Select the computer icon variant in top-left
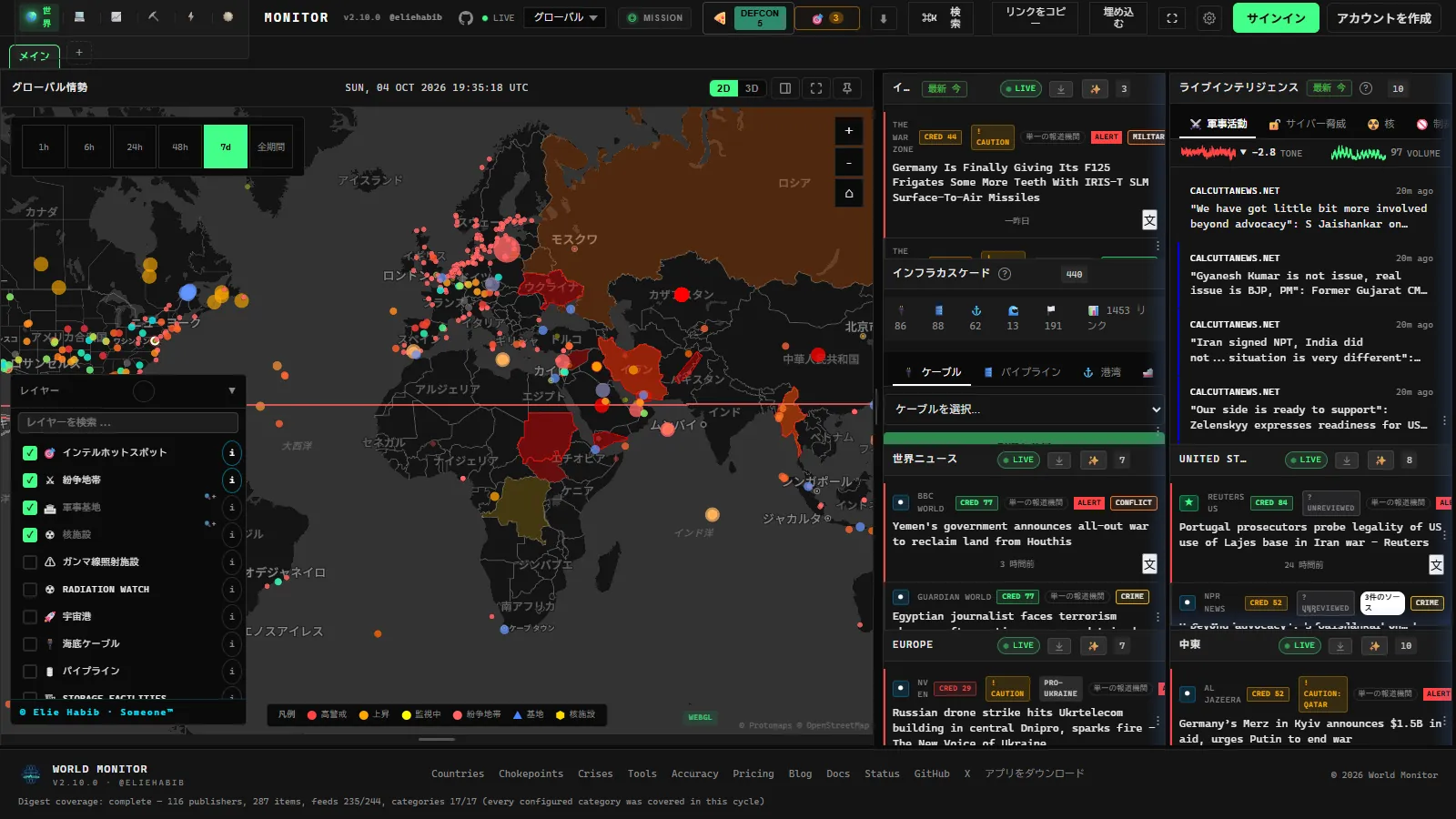Viewport: 1456px width, 819px height. click(79, 17)
